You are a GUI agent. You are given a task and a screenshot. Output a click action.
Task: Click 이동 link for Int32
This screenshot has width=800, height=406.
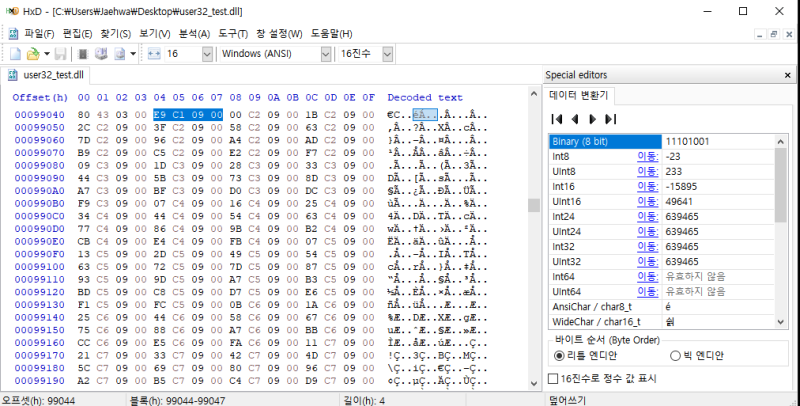[x=648, y=246]
